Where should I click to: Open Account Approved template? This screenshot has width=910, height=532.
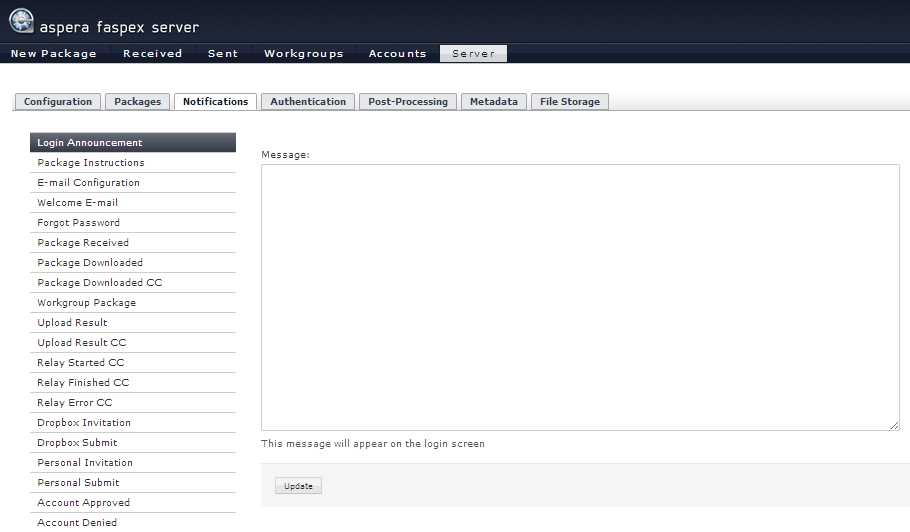pyautogui.click(x=133, y=503)
